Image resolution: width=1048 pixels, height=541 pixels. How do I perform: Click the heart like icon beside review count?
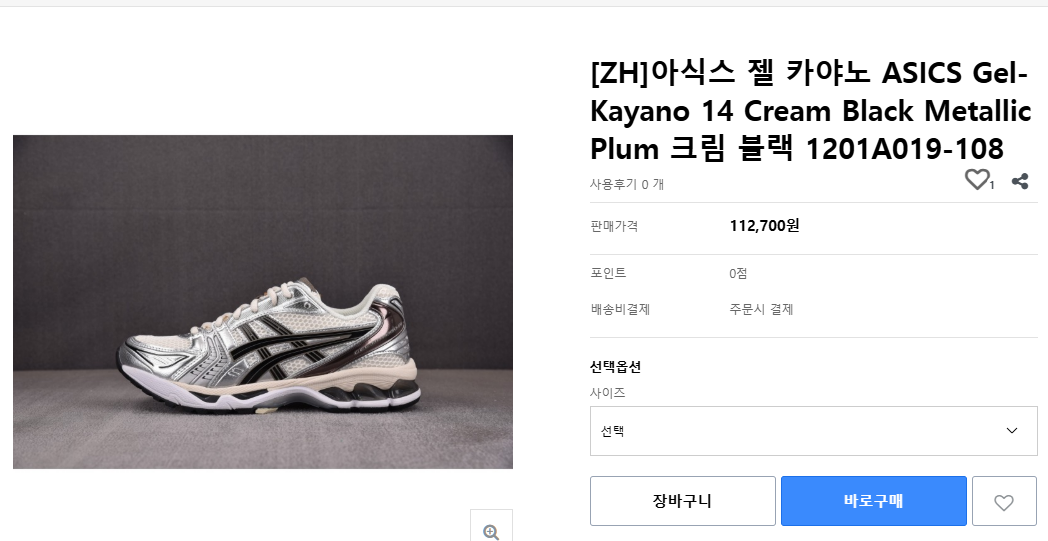click(976, 180)
